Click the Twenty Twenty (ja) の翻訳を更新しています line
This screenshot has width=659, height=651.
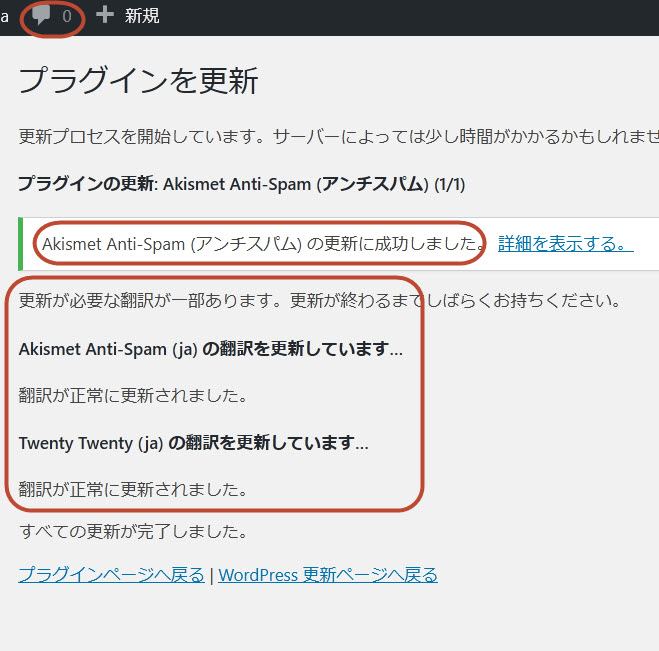point(193,443)
